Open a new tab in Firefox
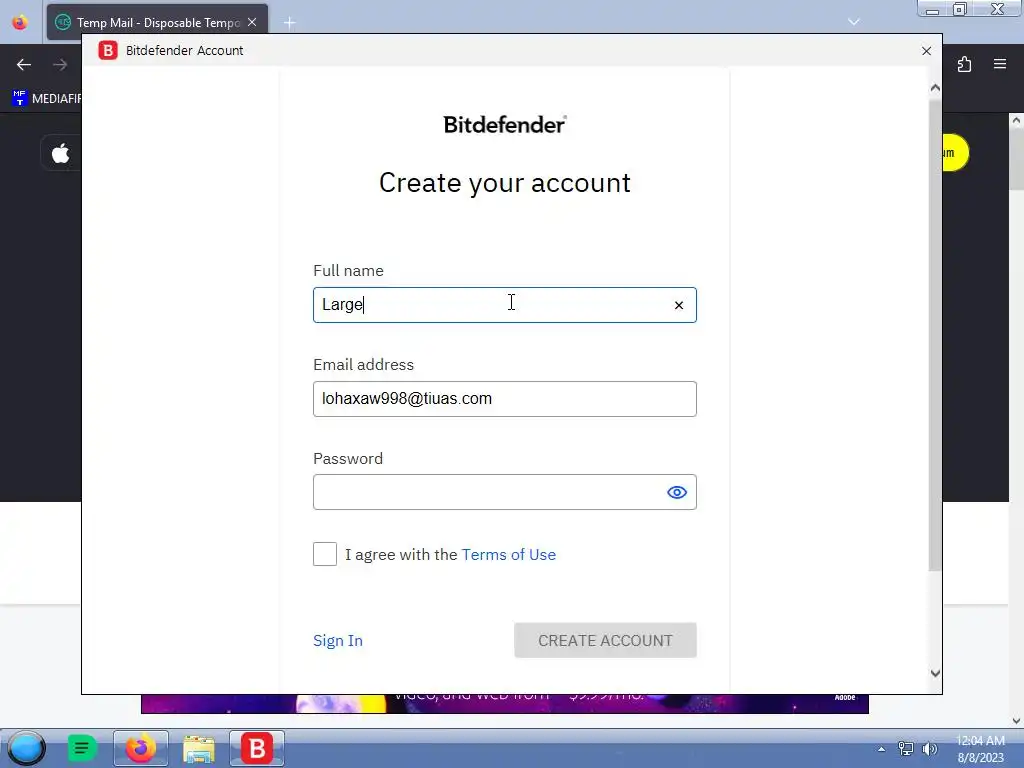1024x768 pixels. pos(289,23)
